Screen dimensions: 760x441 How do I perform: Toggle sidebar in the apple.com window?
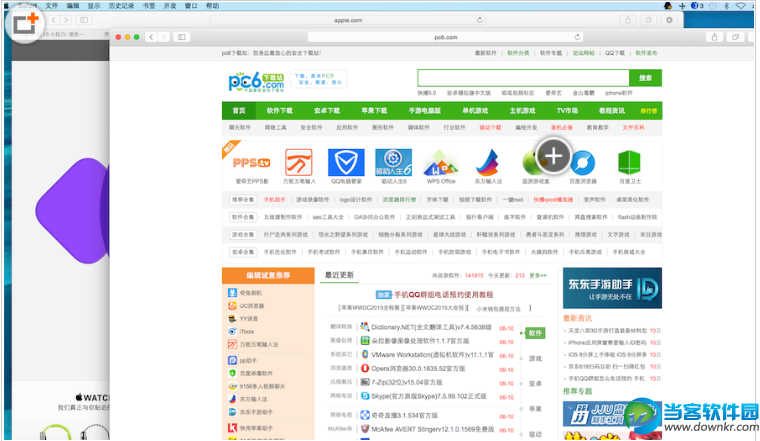click(84, 20)
